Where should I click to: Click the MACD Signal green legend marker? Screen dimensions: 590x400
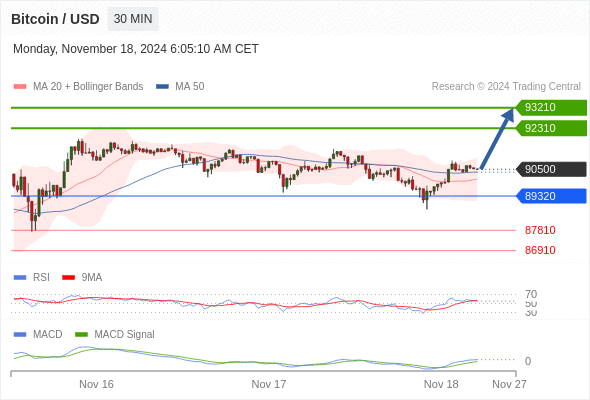(x=81, y=334)
